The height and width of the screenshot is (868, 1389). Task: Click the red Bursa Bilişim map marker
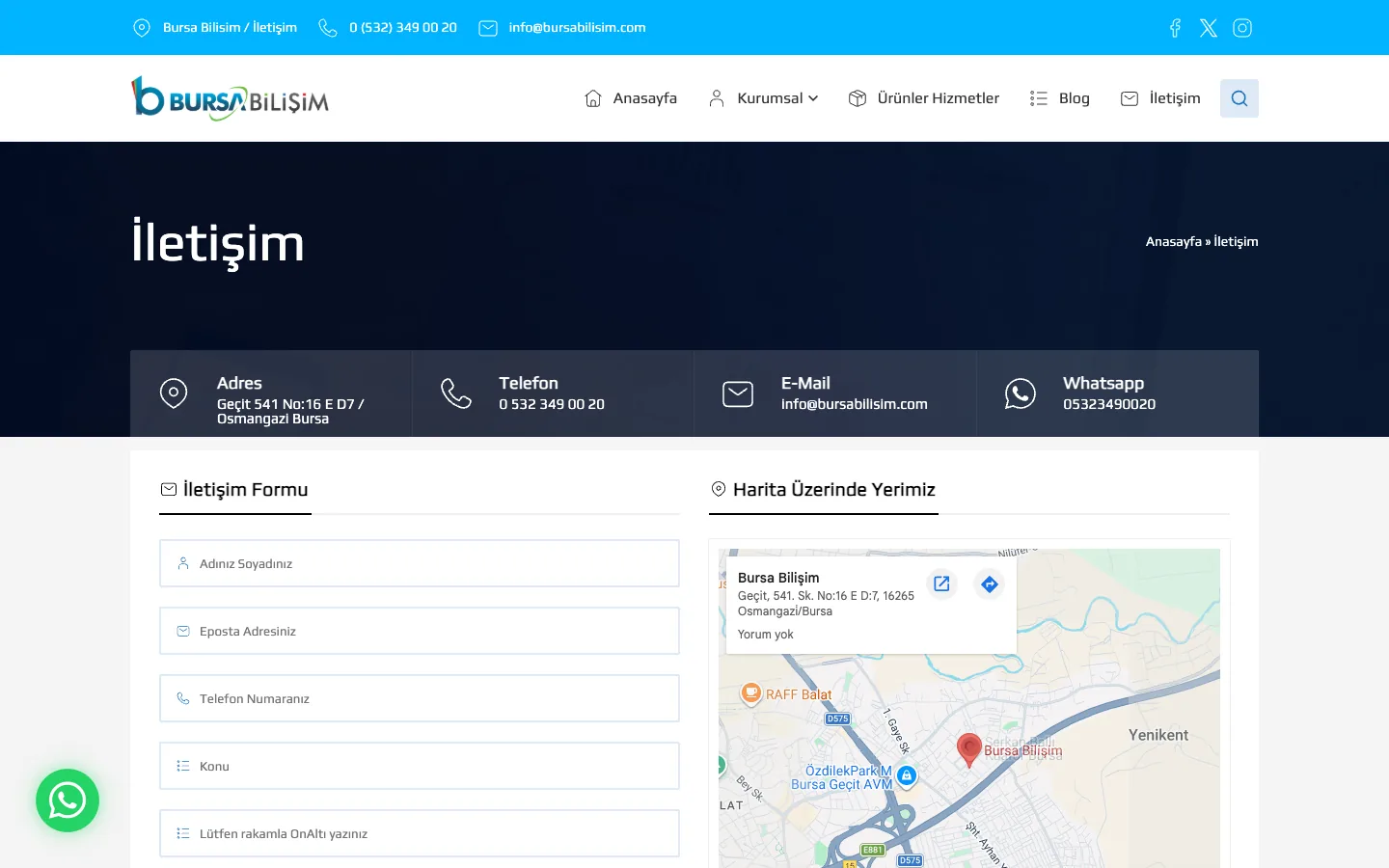pyautogui.click(x=969, y=749)
